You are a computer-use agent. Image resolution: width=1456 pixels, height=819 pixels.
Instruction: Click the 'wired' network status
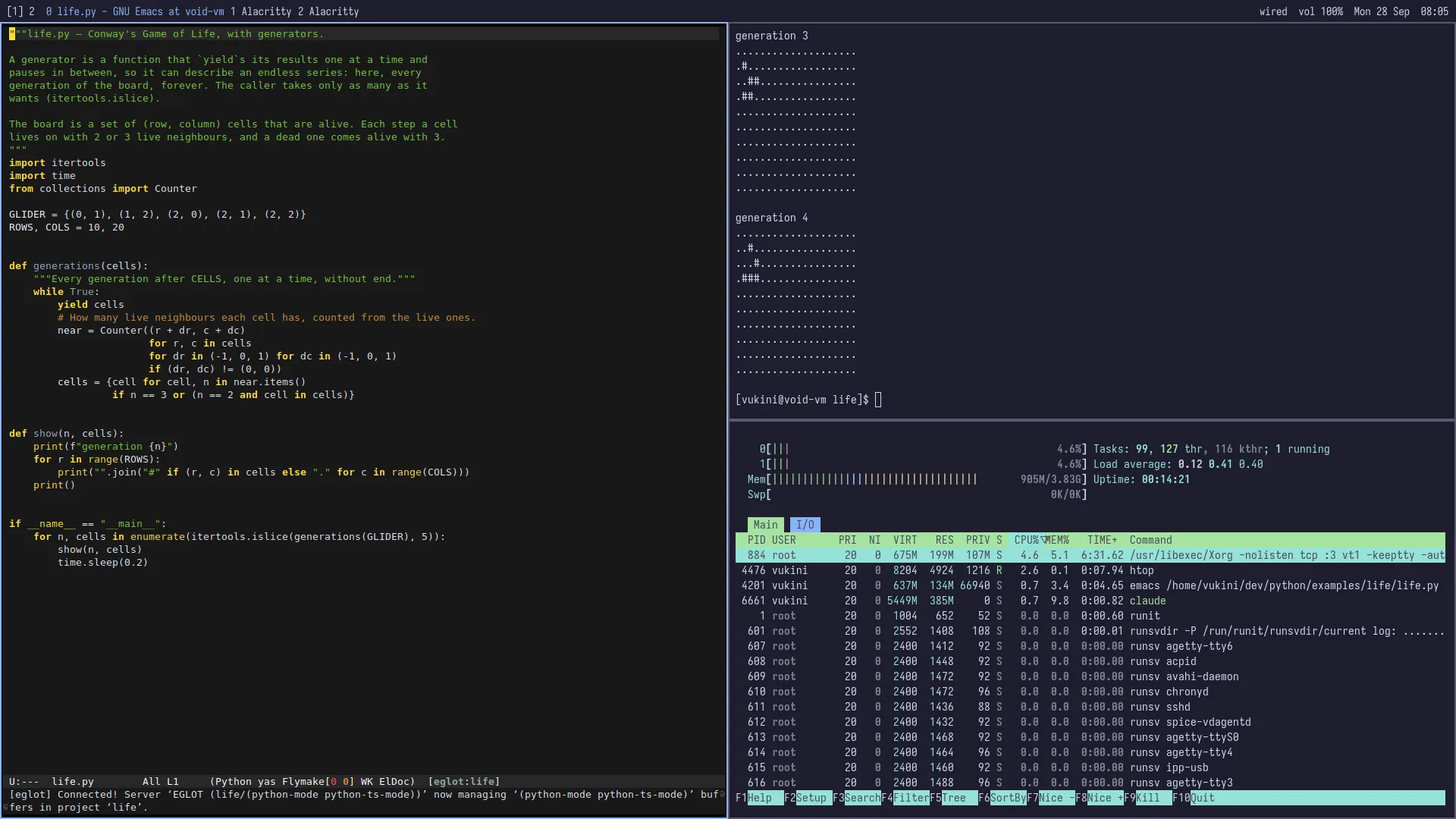[1273, 11]
